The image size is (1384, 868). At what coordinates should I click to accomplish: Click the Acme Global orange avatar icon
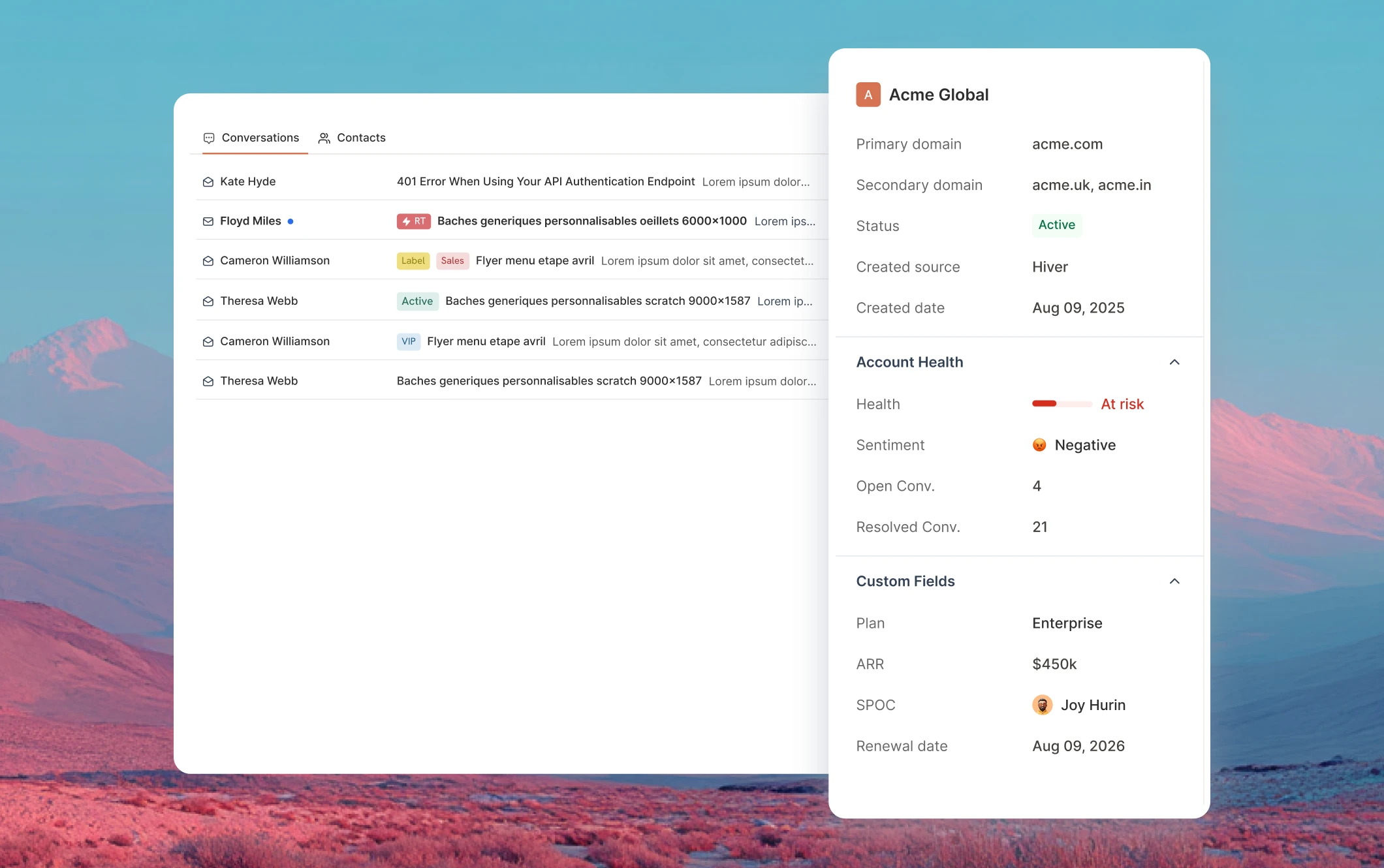coord(868,95)
